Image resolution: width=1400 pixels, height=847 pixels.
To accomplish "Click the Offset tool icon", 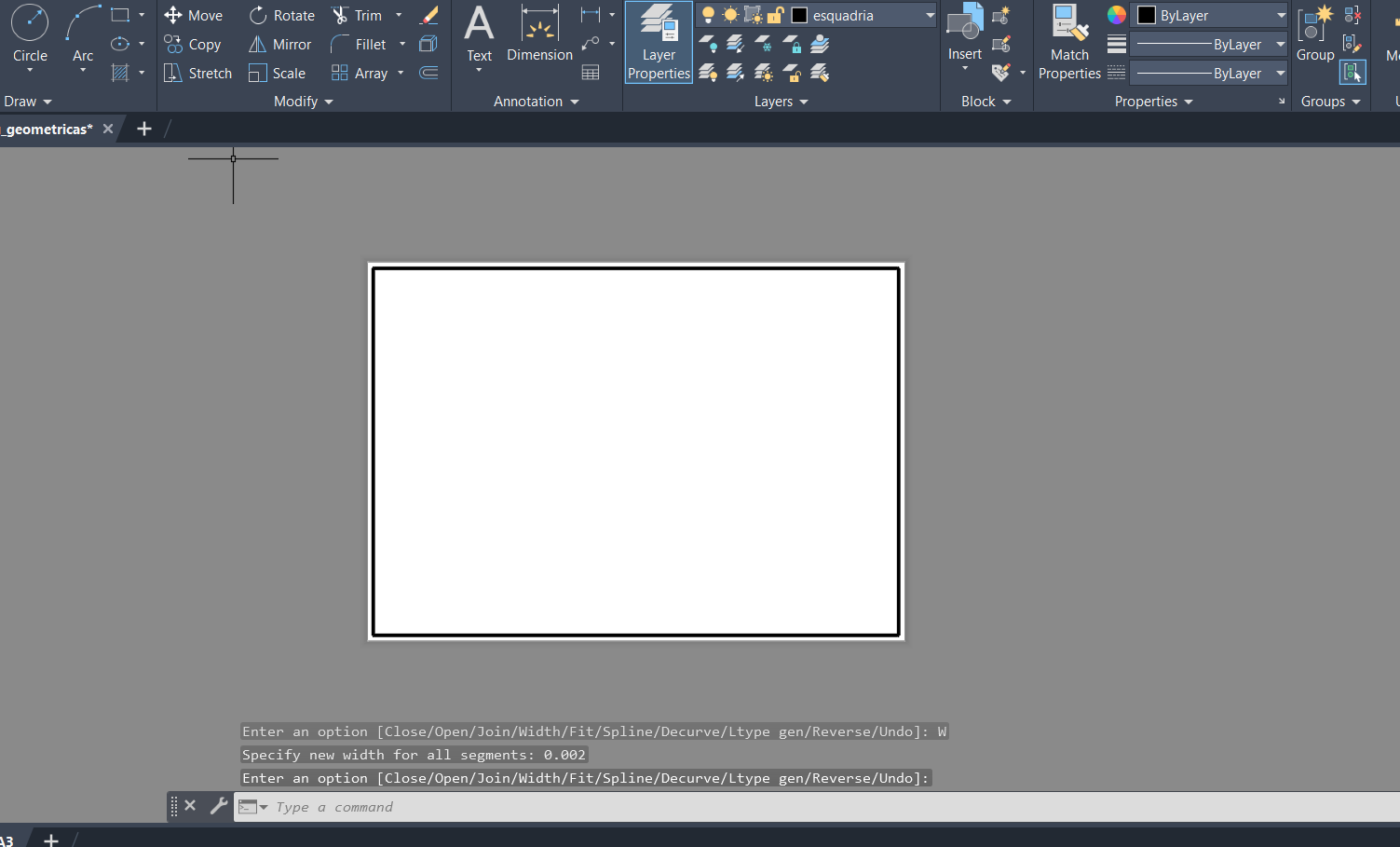I will point(428,73).
